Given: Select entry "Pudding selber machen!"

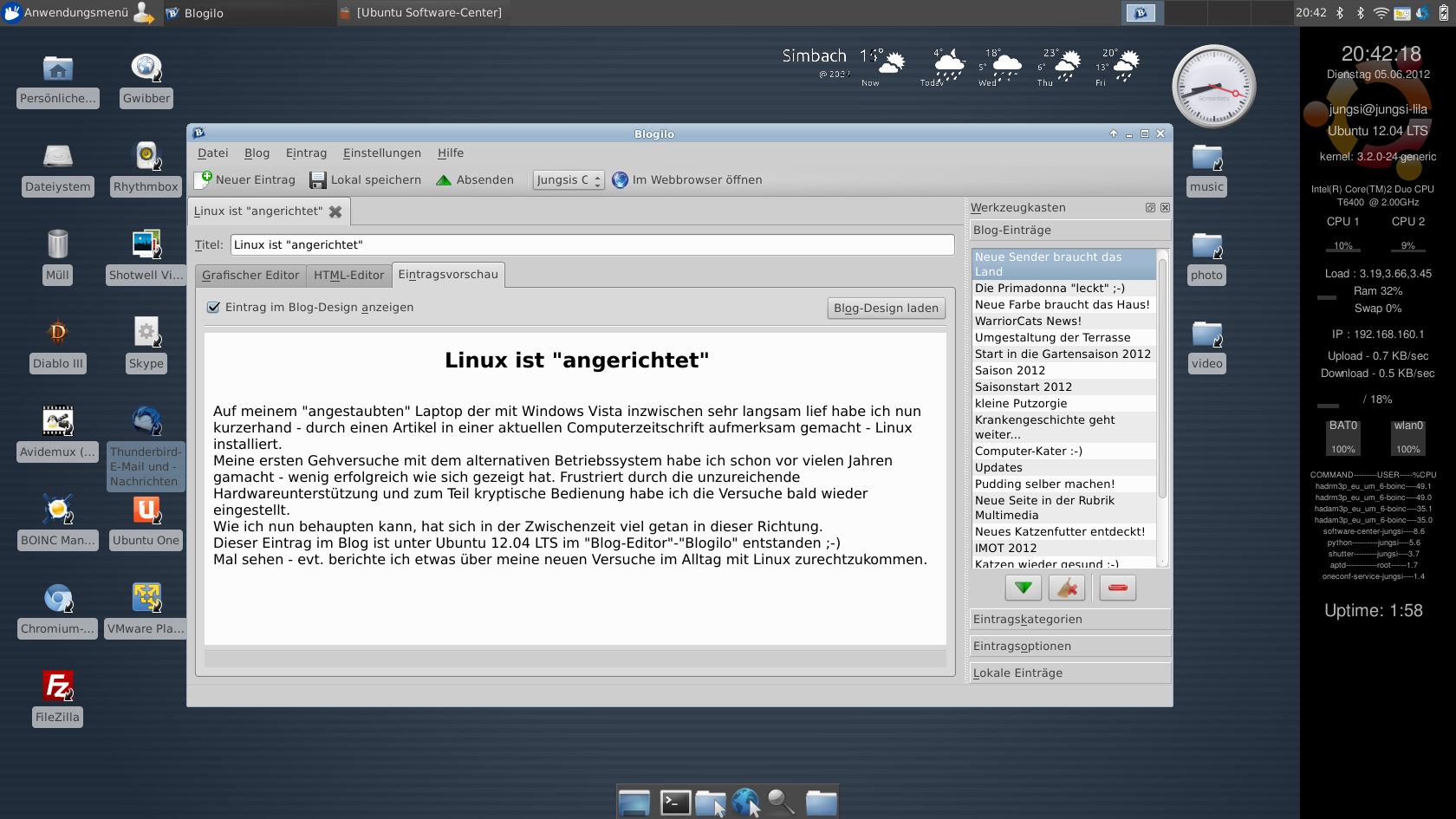Looking at the screenshot, I should point(1064,484).
